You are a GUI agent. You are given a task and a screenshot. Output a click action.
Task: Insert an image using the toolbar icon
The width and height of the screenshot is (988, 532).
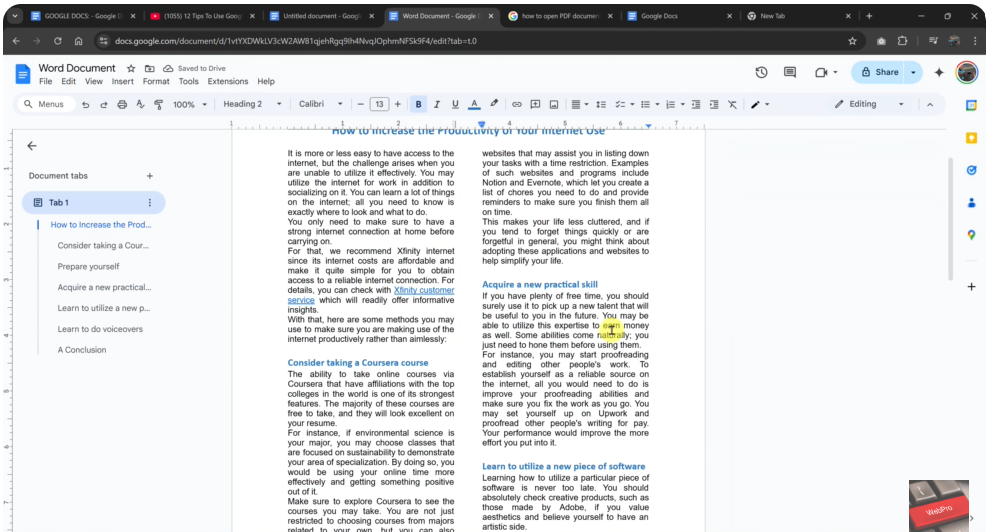point(553,105)
